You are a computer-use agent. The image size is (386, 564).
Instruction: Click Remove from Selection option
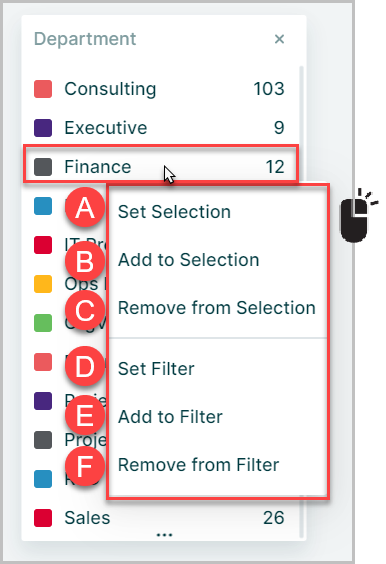point(218,308)
